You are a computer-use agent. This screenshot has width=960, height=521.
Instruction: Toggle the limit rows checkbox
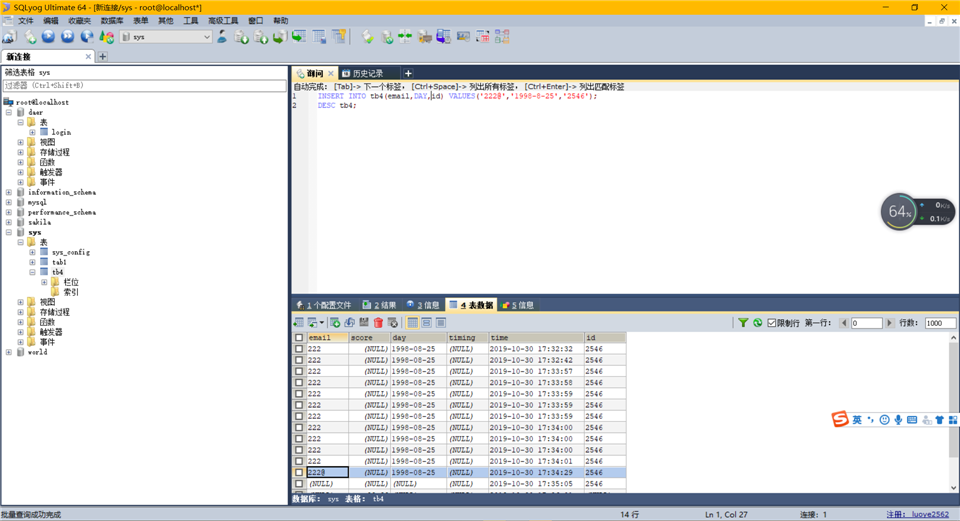[772, 323]
